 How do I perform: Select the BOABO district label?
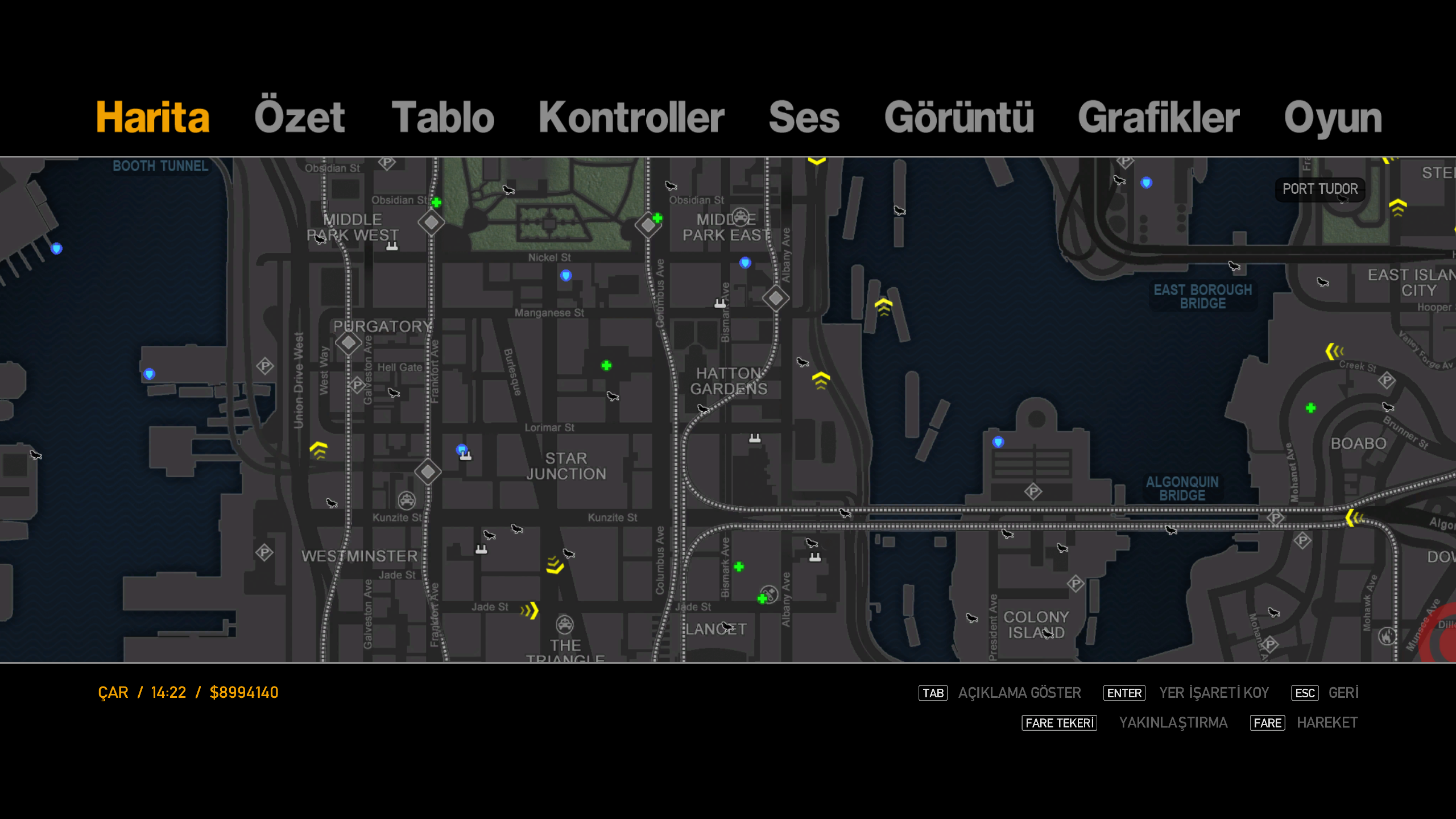[1359, 443]
